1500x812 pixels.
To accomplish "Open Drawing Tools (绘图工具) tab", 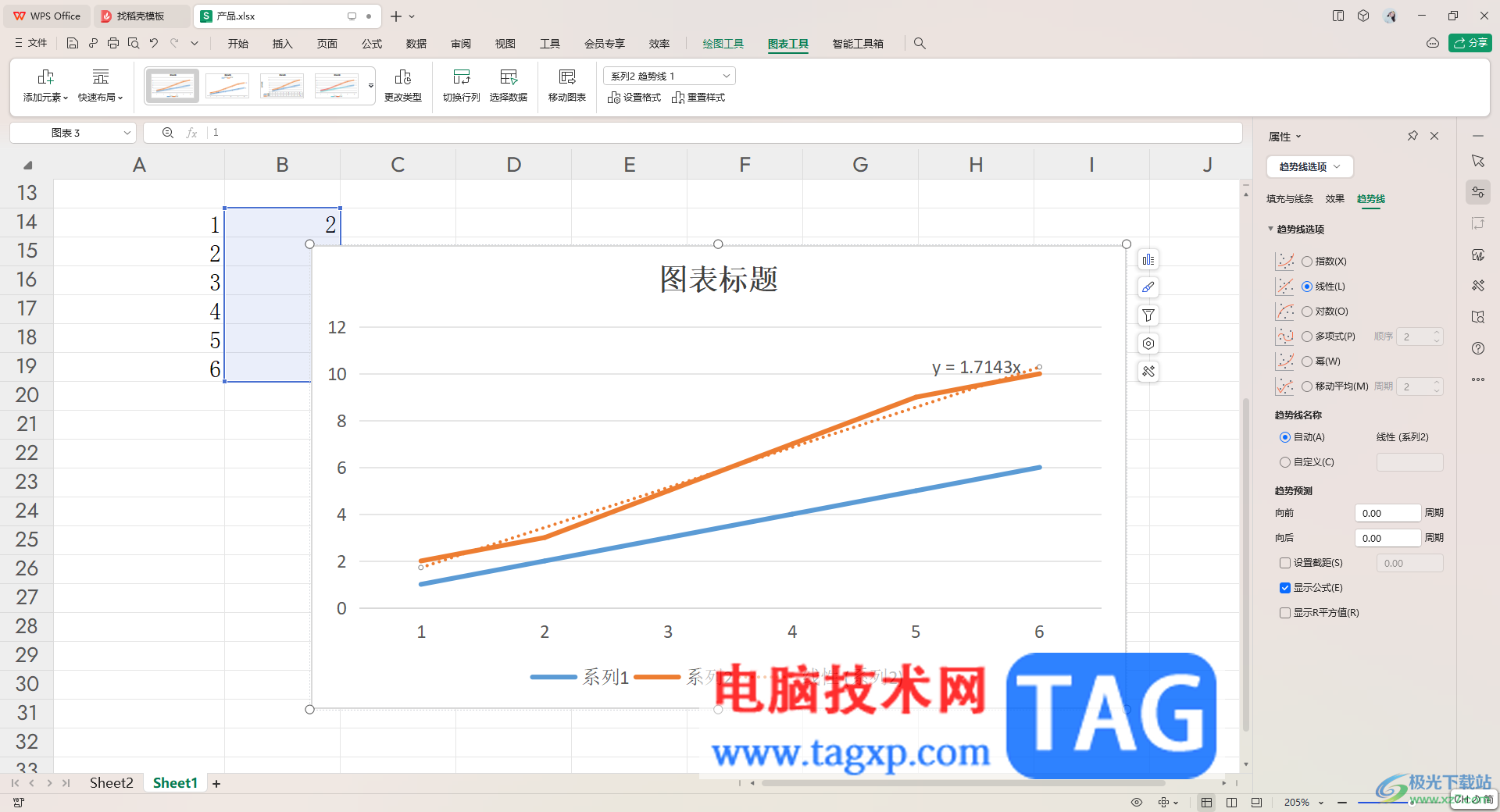I will pos(723,44).
